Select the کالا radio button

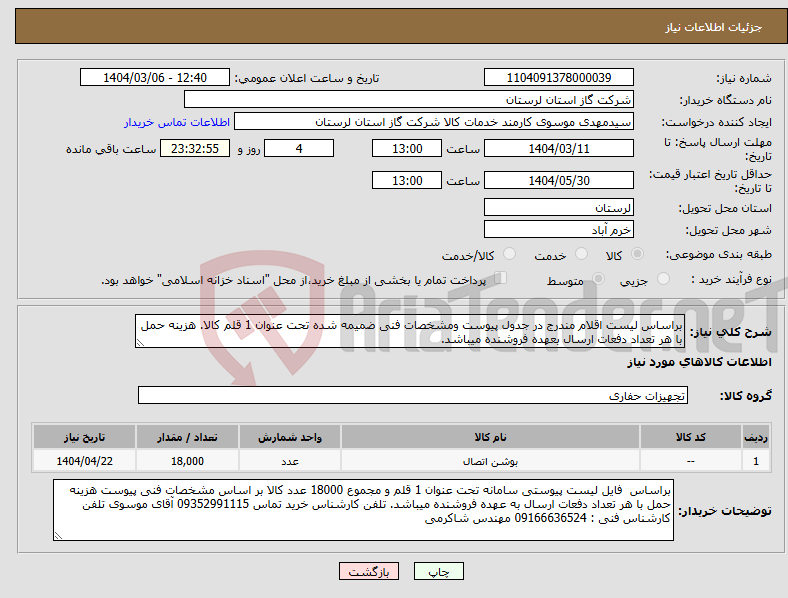tap(637, 254)
